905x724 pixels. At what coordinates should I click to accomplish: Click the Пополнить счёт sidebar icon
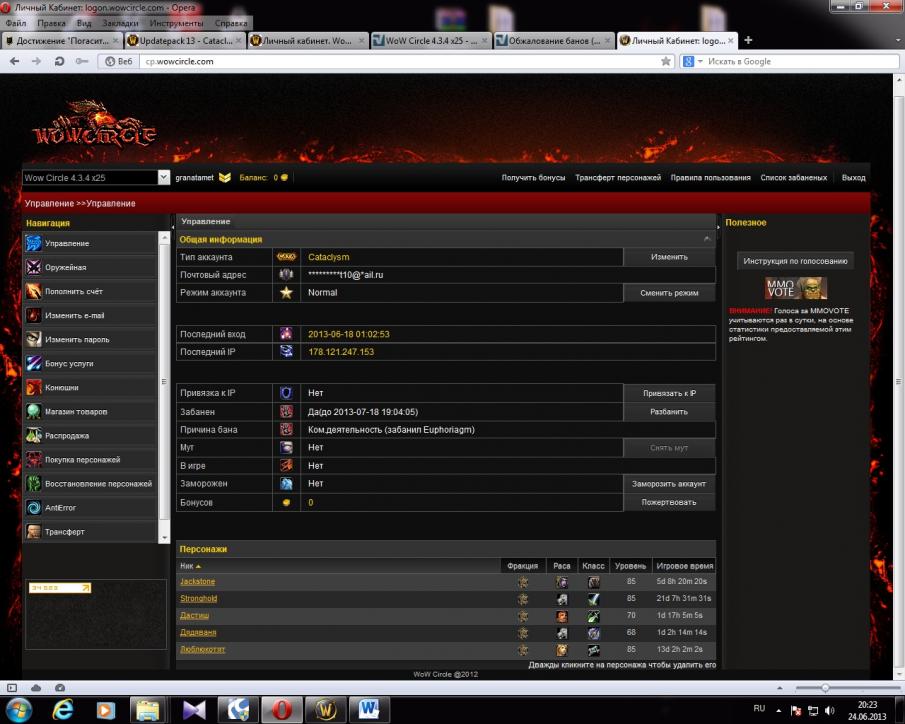pyautogui.click(x=34, y=291)
